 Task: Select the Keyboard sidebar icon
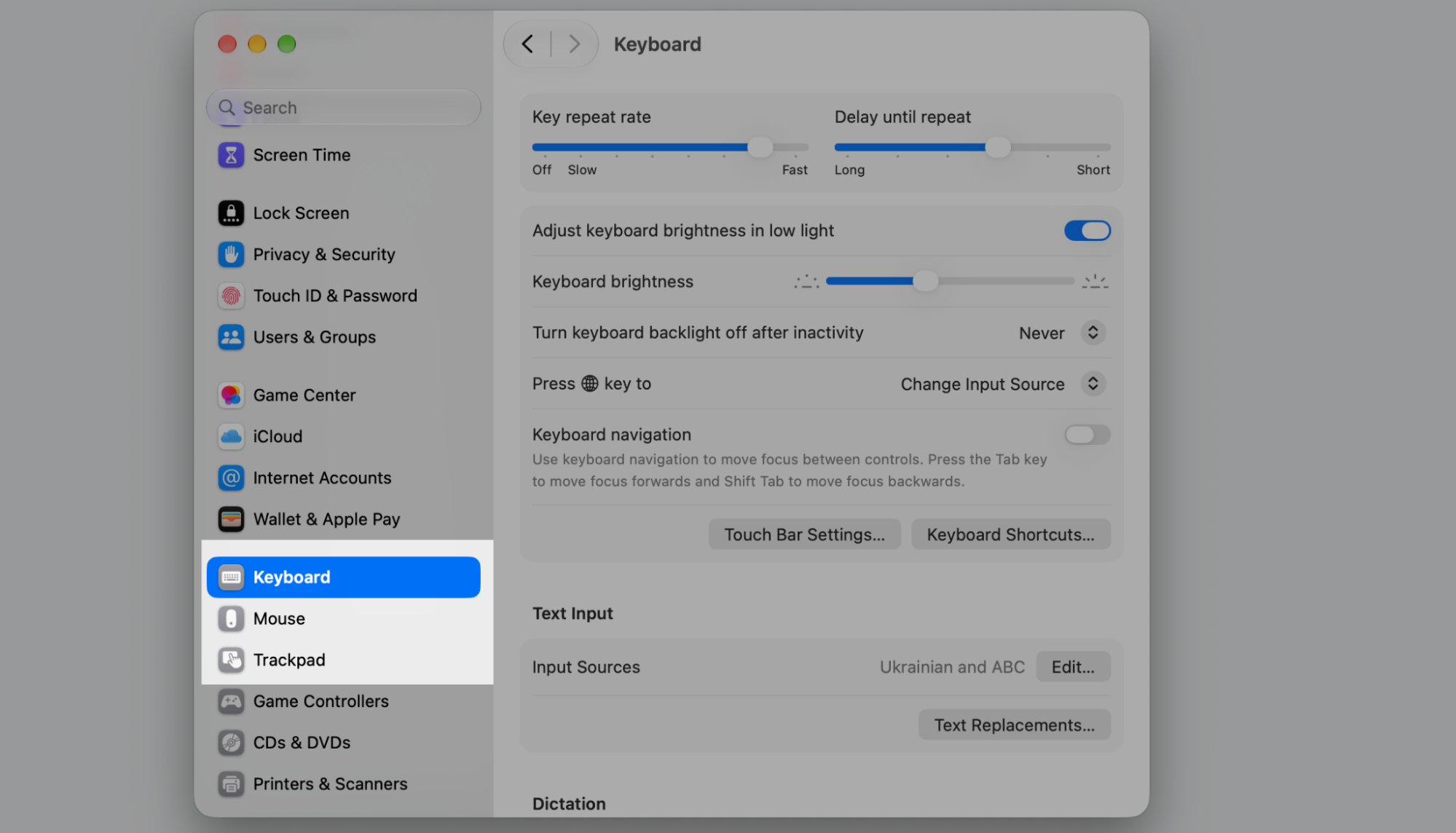pyautogui.click(x=231, y=577)
